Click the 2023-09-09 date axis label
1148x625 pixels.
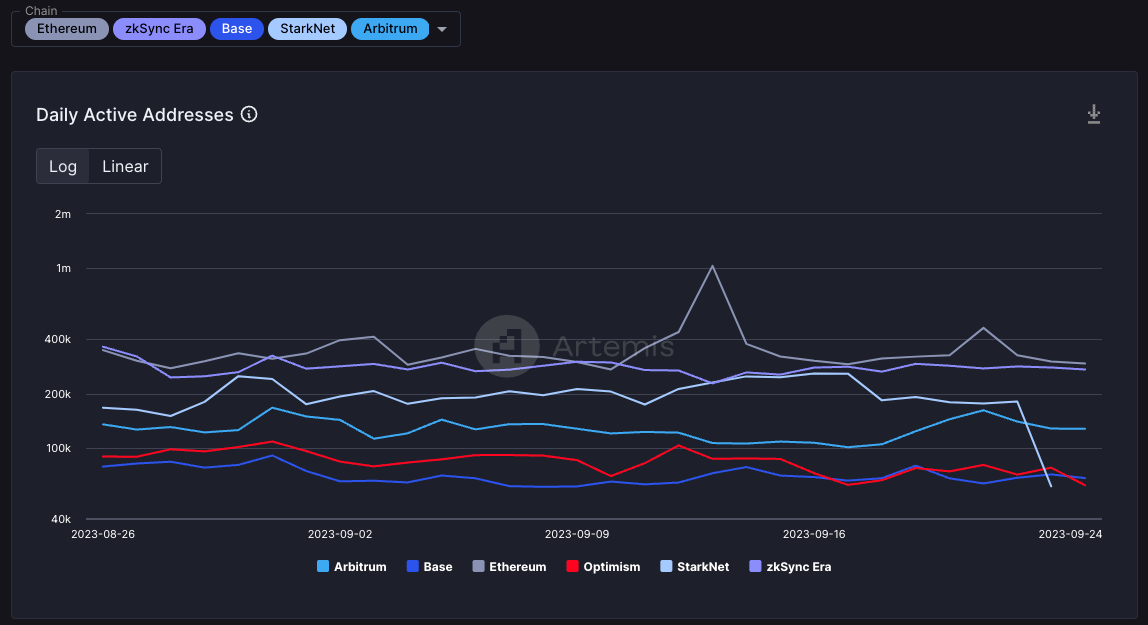(577, 534)
